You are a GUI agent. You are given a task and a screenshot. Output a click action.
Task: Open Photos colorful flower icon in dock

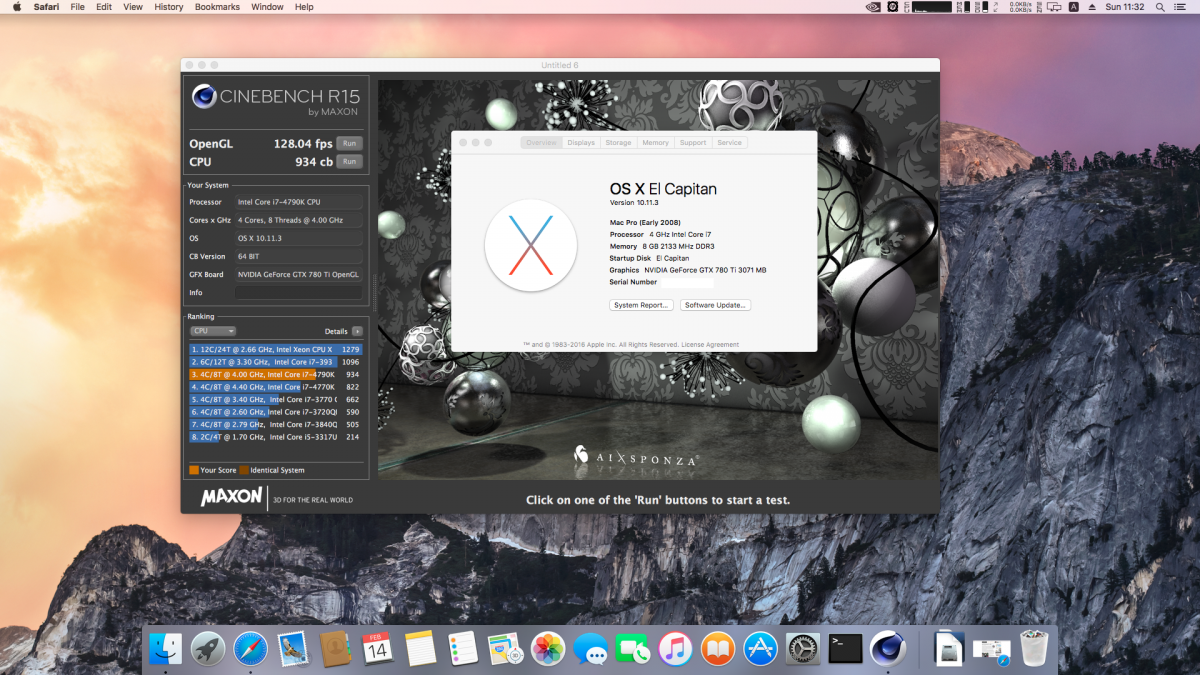click(x=548, y=649)
